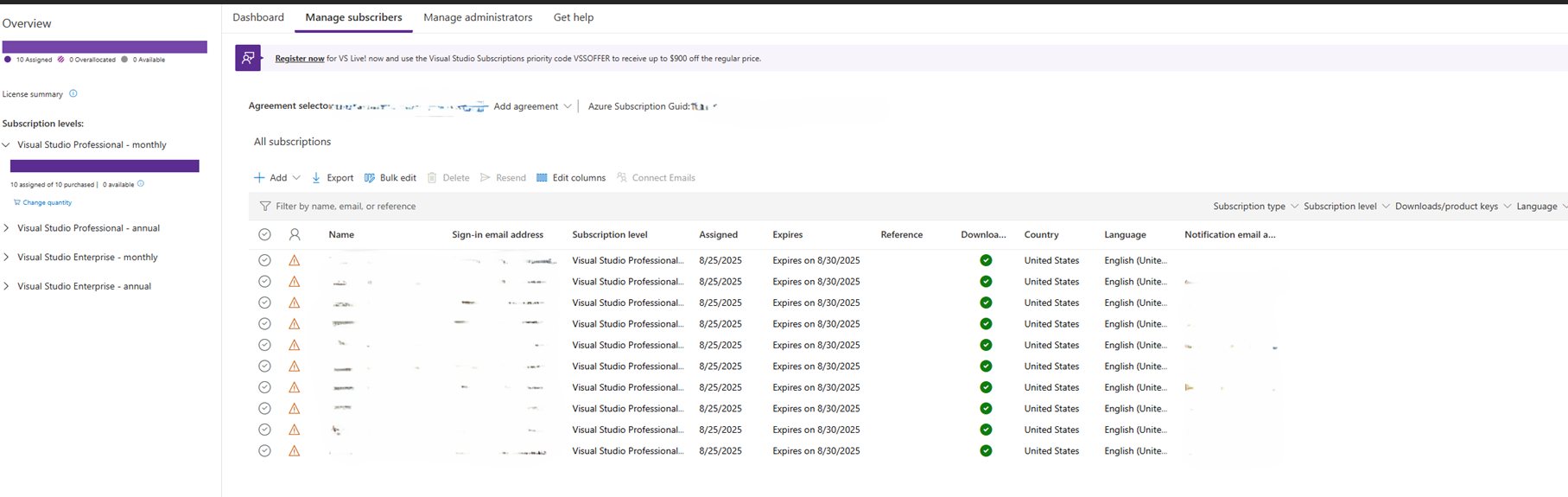This screenshot has height=497, width=1568.
Task: Click the '10 Assigned' legend text
Action: (x=35, y=60)
